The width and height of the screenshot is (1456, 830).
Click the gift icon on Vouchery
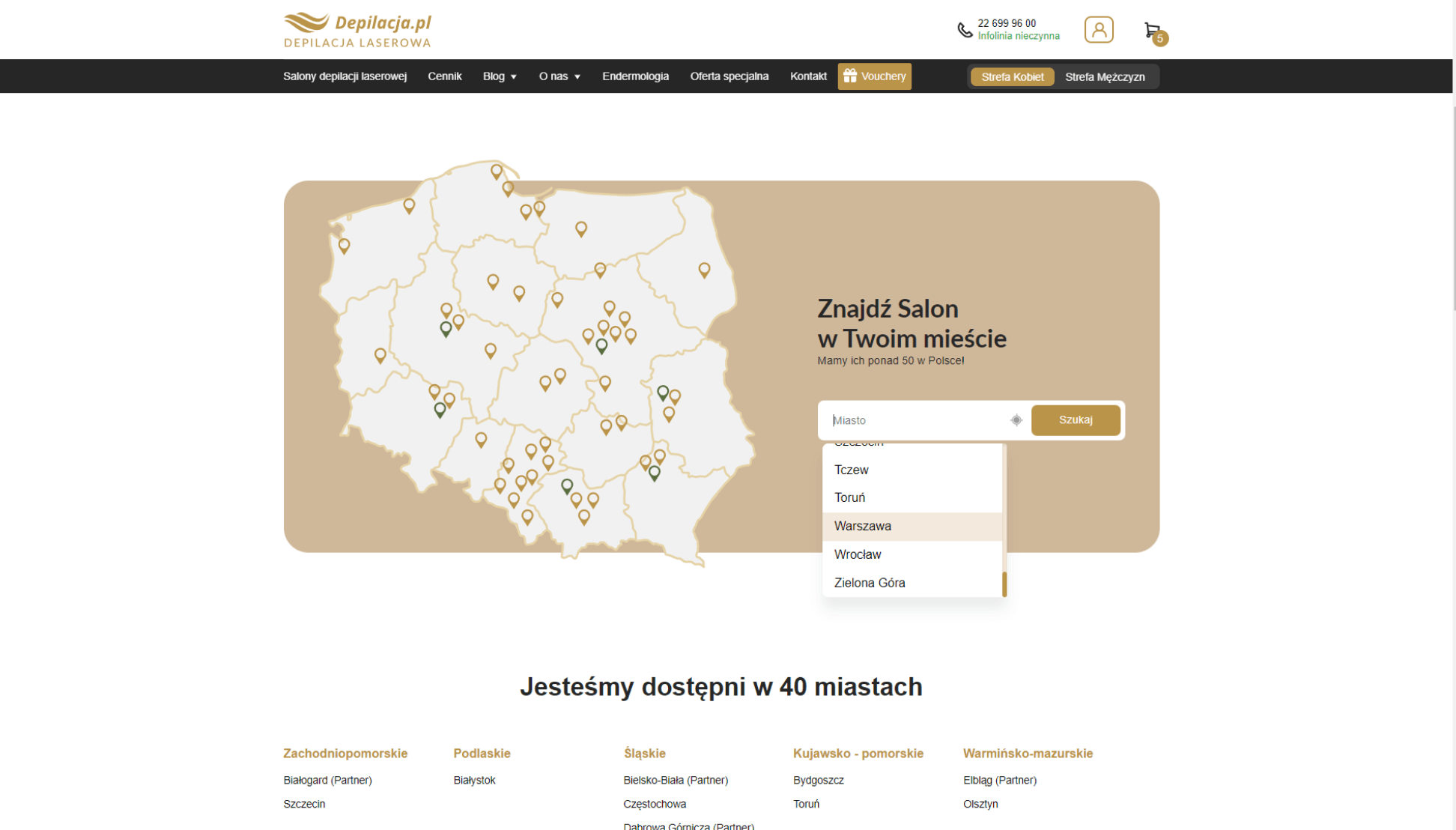click(849, 76)
